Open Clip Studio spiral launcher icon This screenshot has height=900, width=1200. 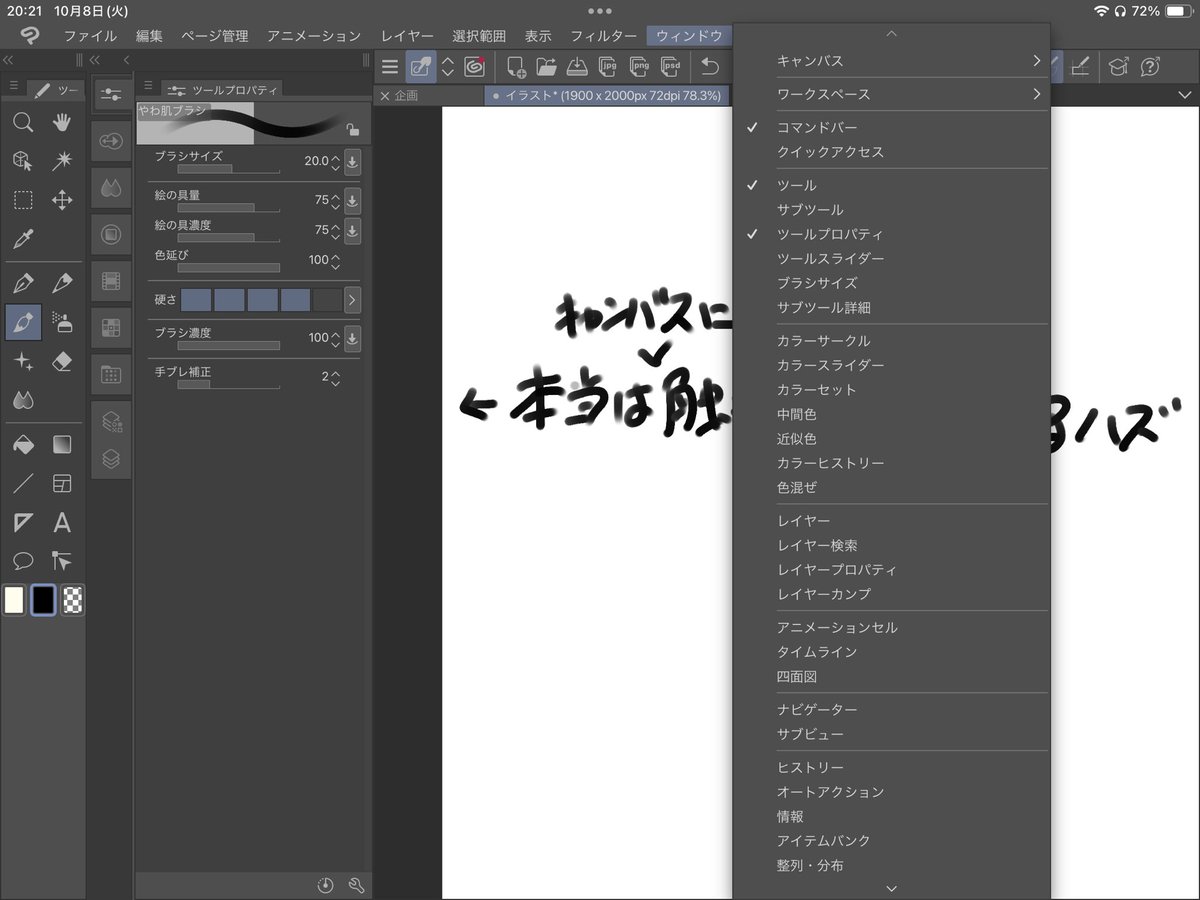pos(474,67)
